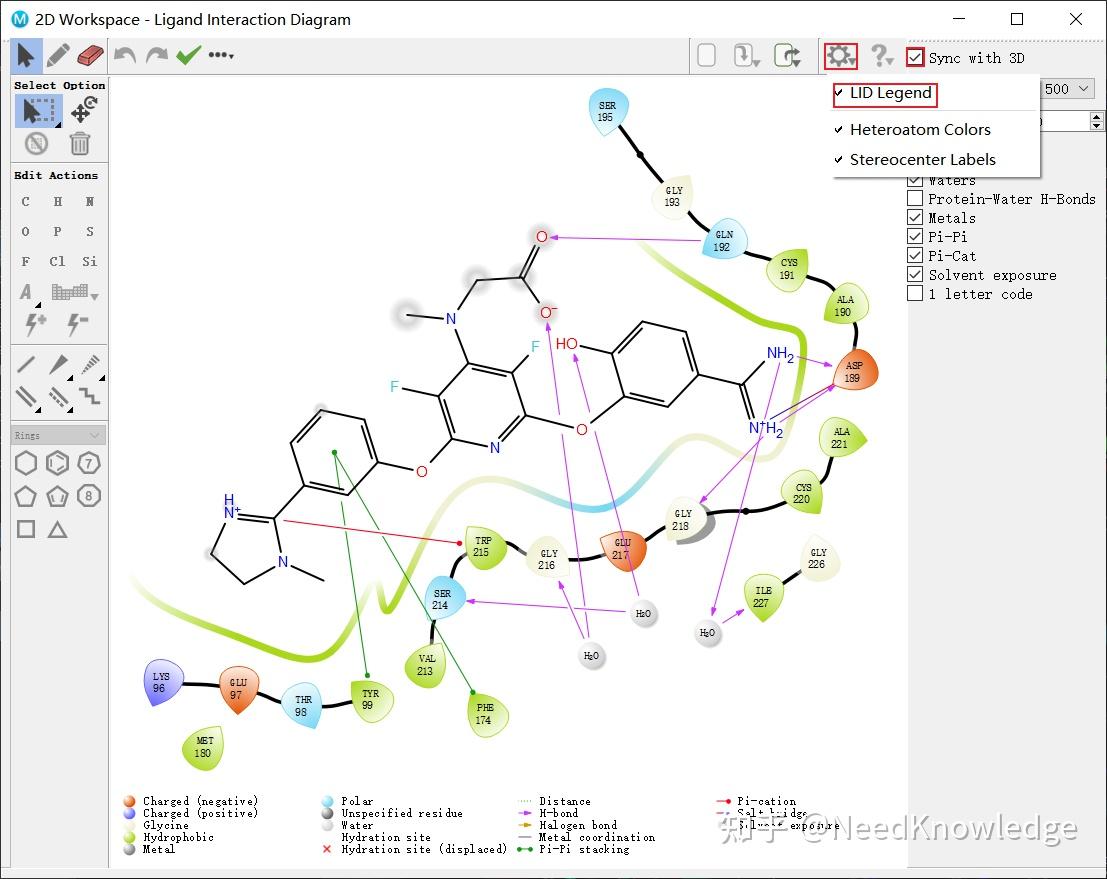Enable the Protein-Water H-Bonds checkbox
Image resolution: width=1107 pixels, height=879 pixels.
click(x=913, y=198)
